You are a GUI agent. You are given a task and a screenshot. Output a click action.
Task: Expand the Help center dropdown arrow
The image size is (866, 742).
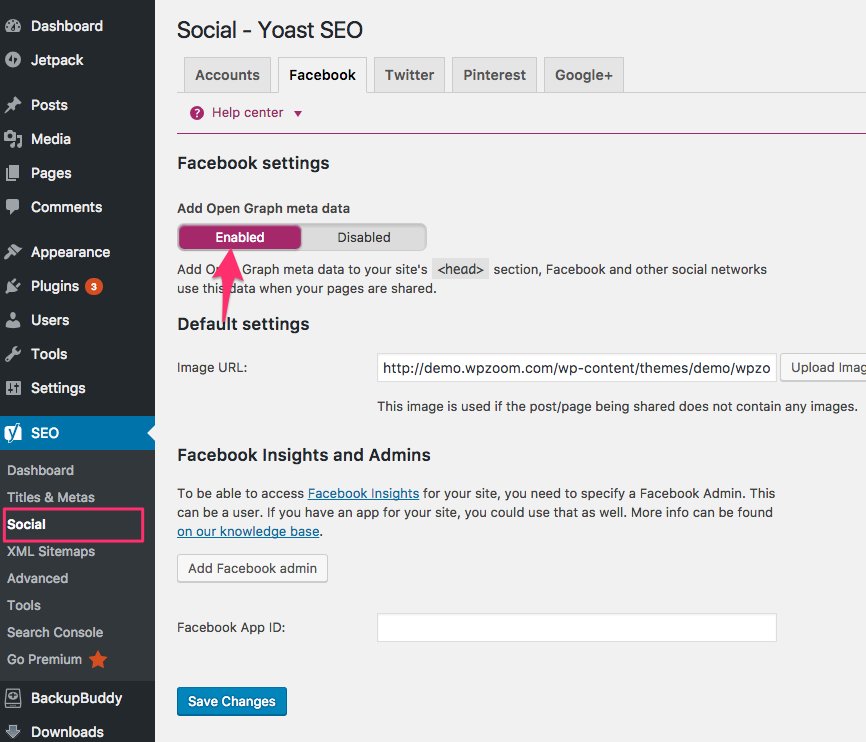click(x=298, y=114)
